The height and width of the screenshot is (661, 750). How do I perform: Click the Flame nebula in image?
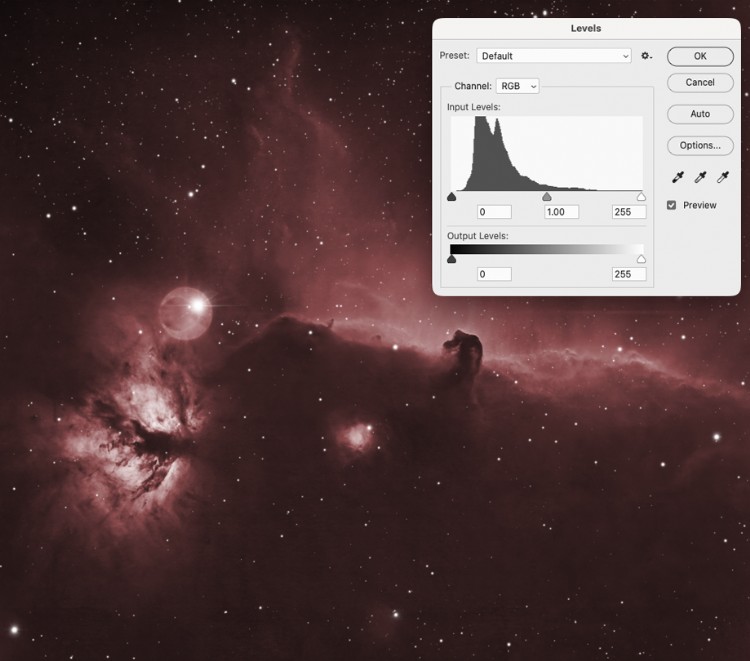point(136,438)
